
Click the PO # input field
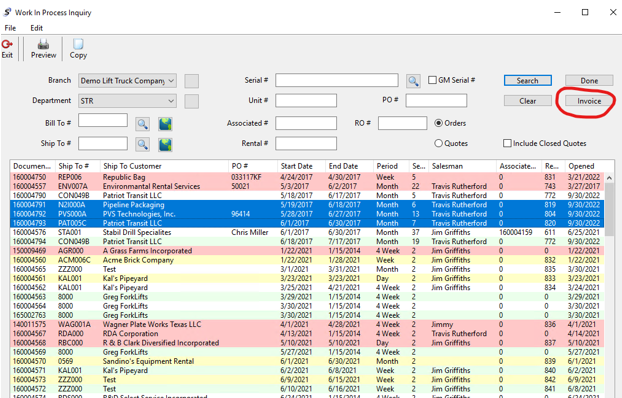click(436, 100)
